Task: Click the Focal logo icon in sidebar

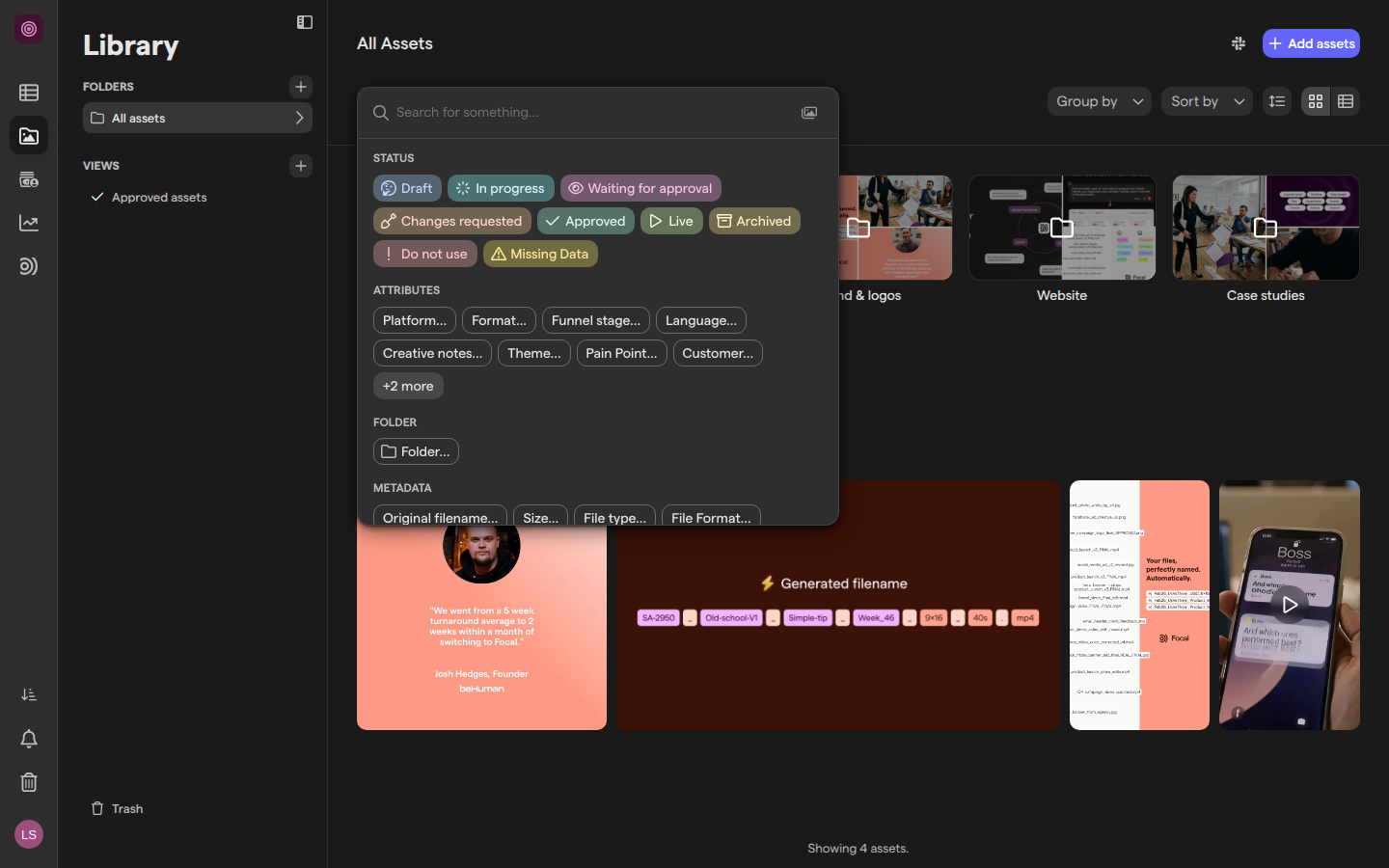Action: pos(29,29)
